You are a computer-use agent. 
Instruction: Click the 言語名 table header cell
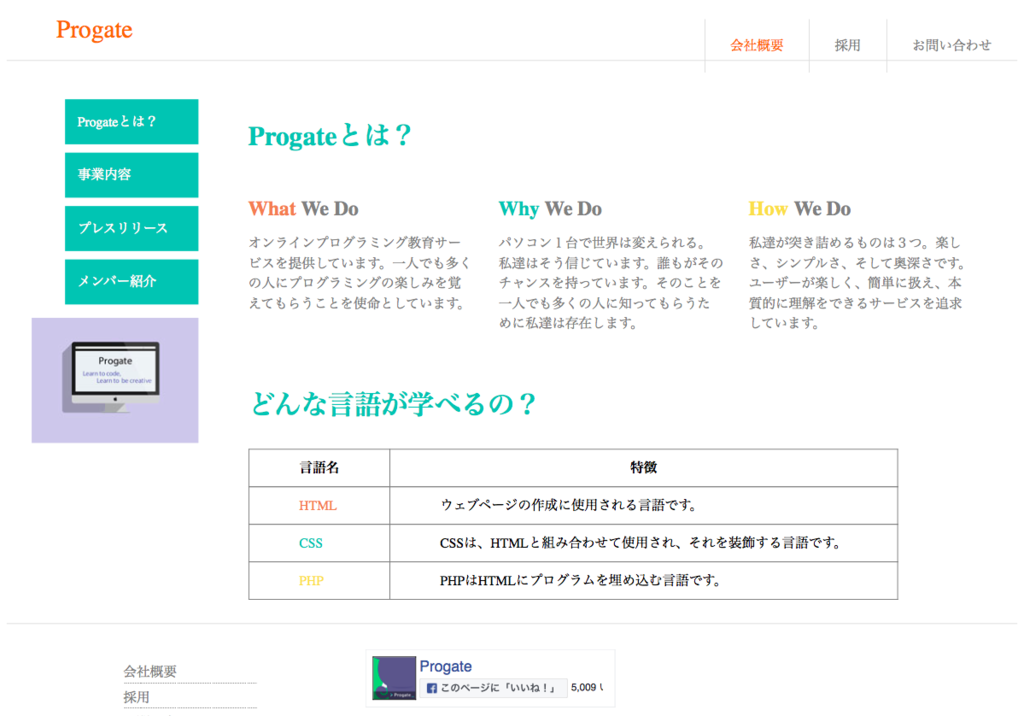pyautogui.click(x=319, y=468)
